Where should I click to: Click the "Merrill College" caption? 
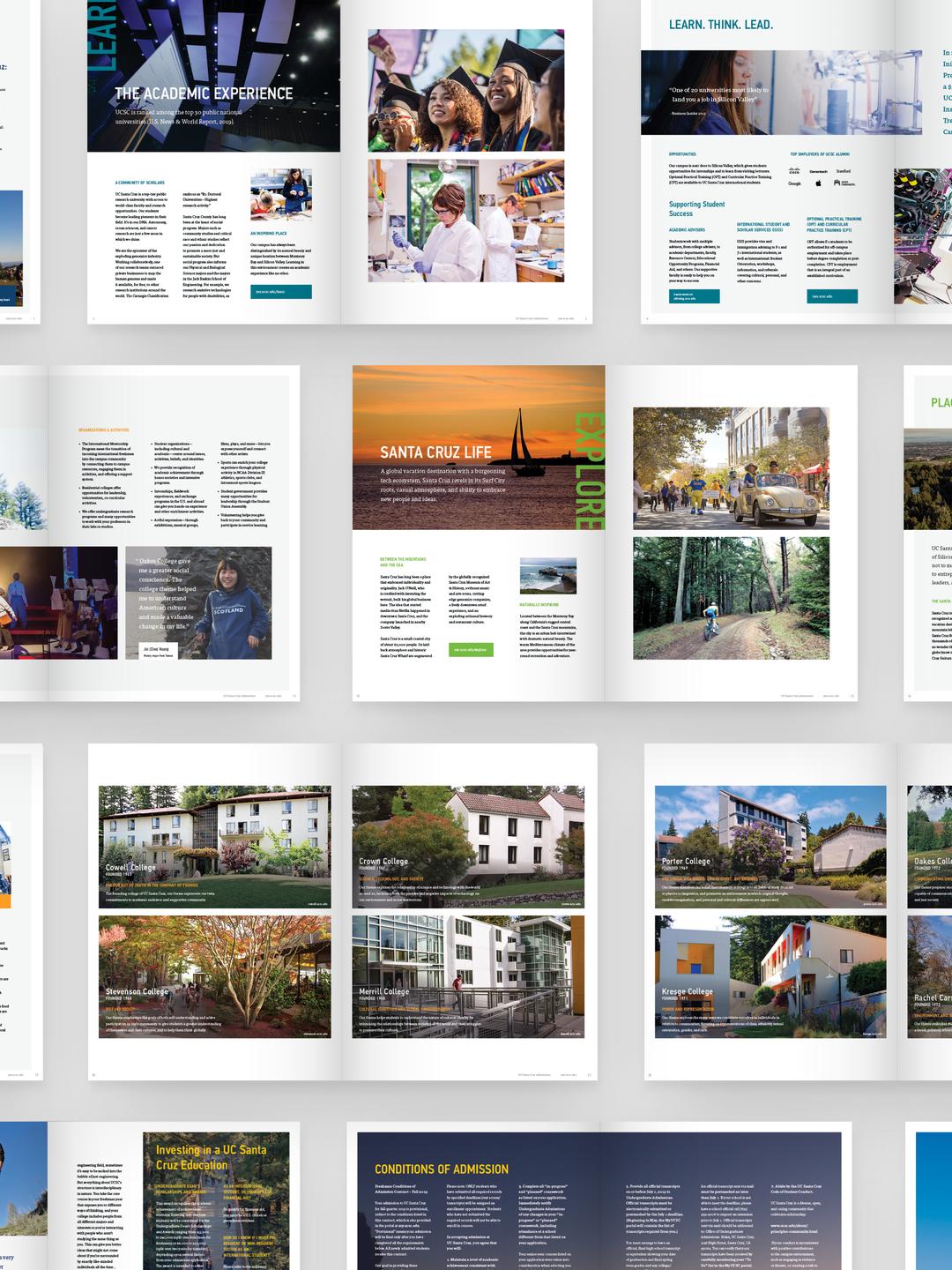click(x=384, y=991)
